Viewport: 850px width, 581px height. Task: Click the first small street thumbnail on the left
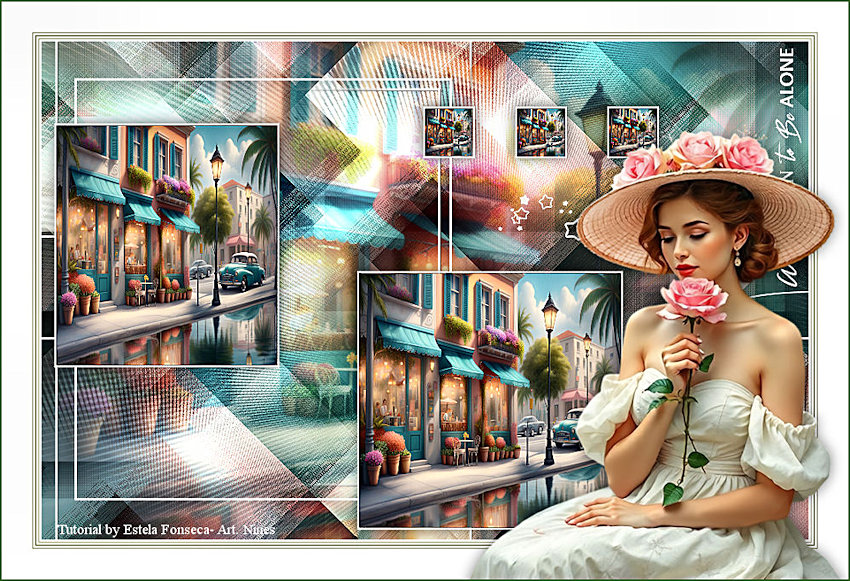point(448,132)
